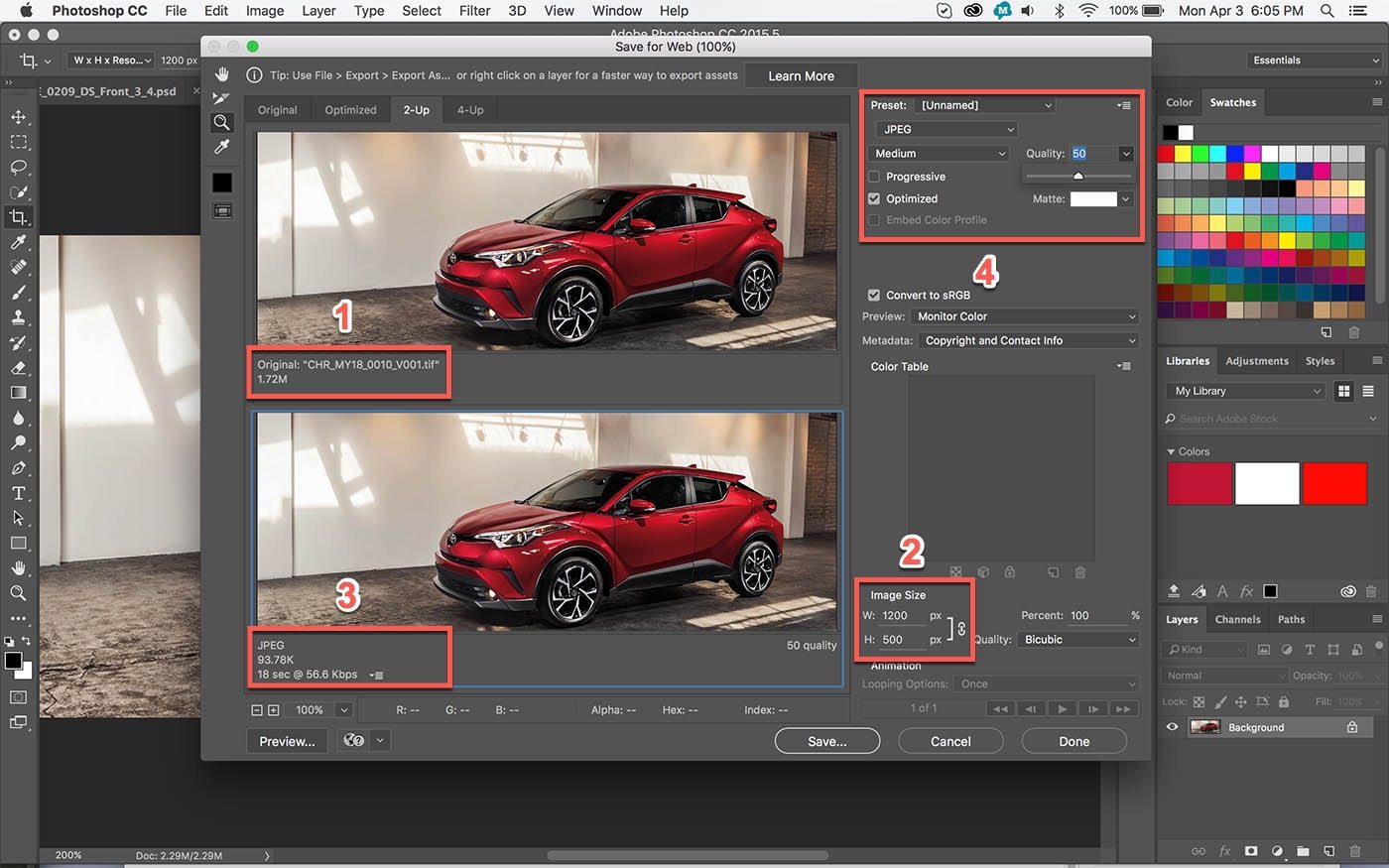Click the Done button
The image size is (1389, 868).
pyautogui.click(x=1073, y=741)
